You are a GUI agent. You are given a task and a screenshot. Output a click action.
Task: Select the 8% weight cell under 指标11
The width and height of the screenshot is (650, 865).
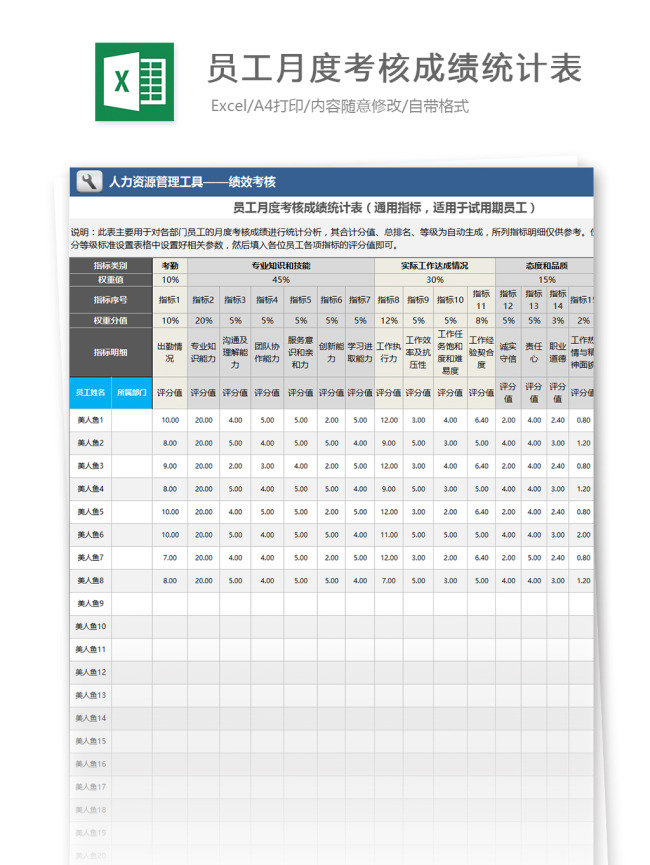coord(481,320)
